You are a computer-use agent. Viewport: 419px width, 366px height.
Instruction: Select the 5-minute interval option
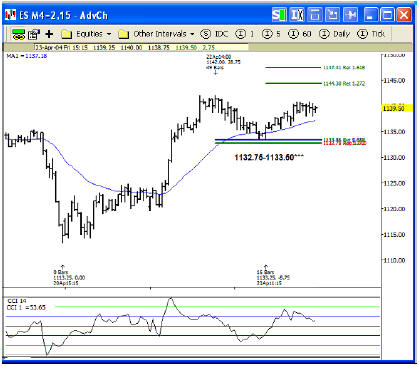[271, 34]
